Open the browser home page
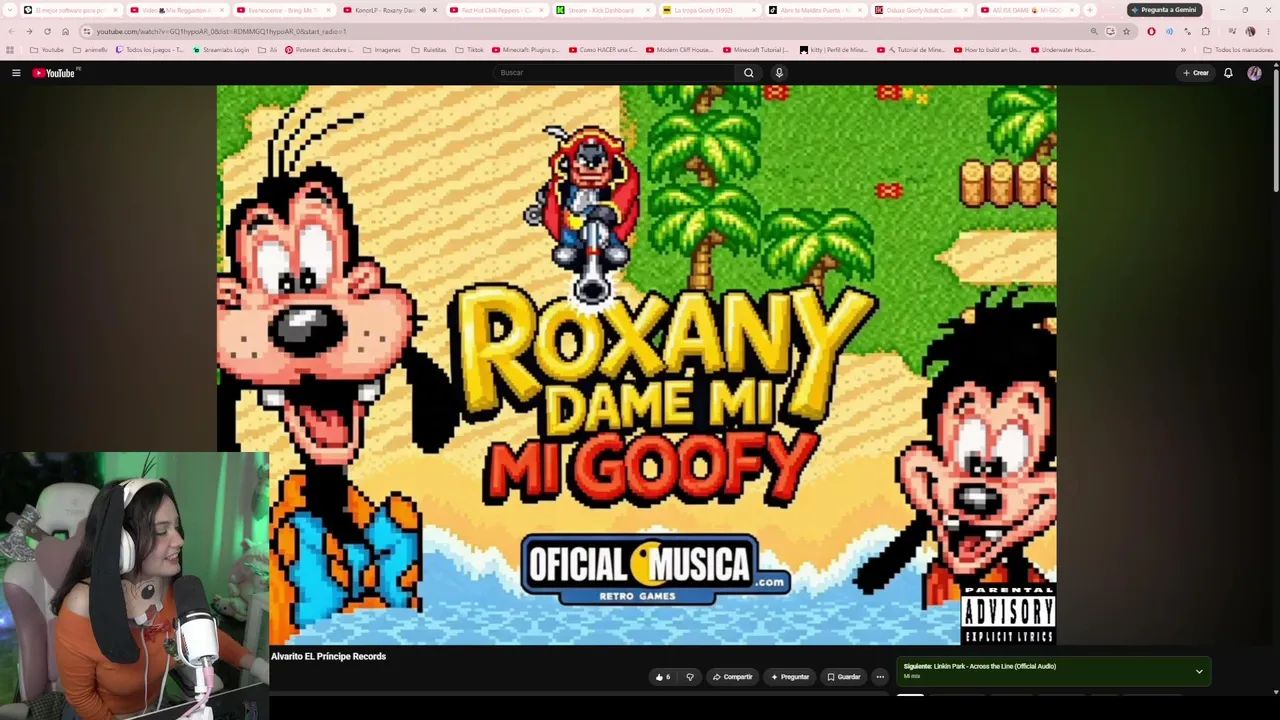Viewport: 1280px width, 720px height. coord(65,31)
